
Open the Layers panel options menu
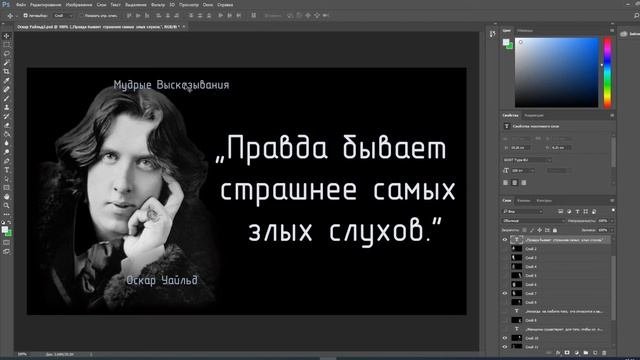612,200
